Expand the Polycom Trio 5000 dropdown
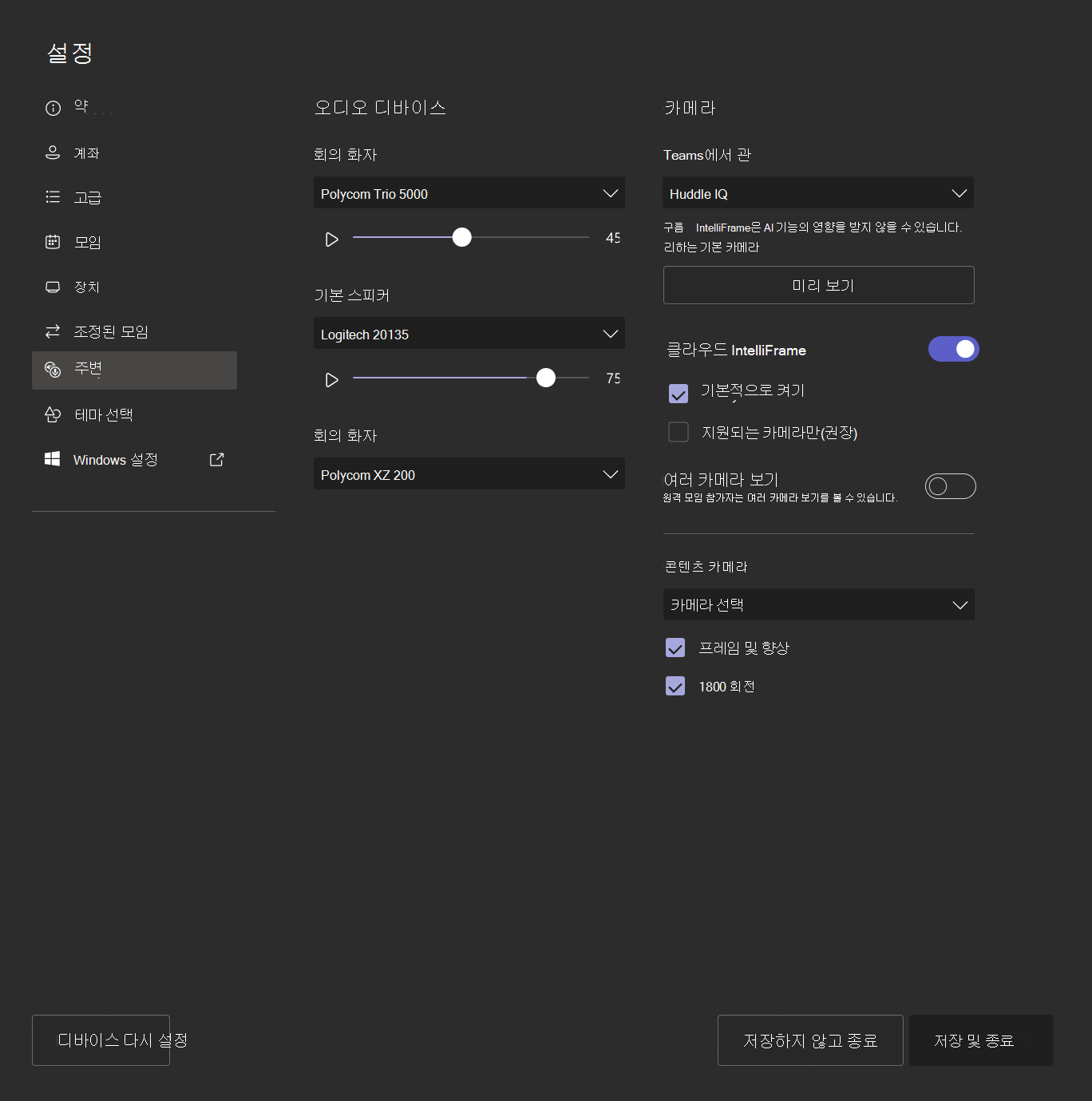The height and width of the screenshot is (1101, 1092). pos(469,193)
